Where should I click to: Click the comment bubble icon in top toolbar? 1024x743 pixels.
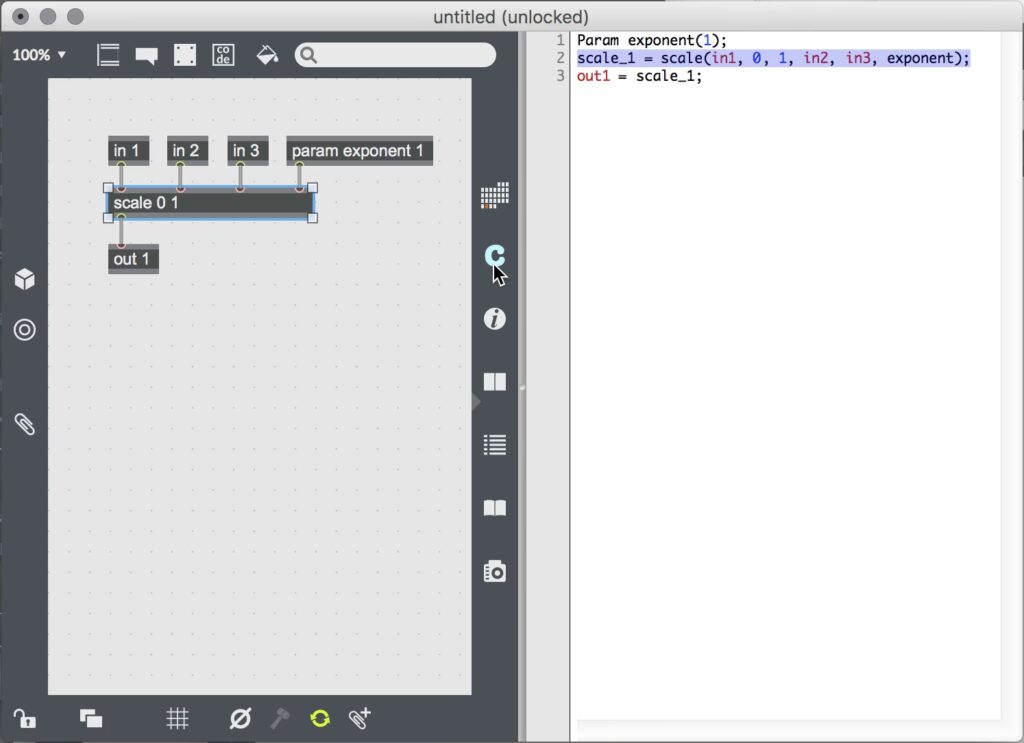(x=147, y=56)
